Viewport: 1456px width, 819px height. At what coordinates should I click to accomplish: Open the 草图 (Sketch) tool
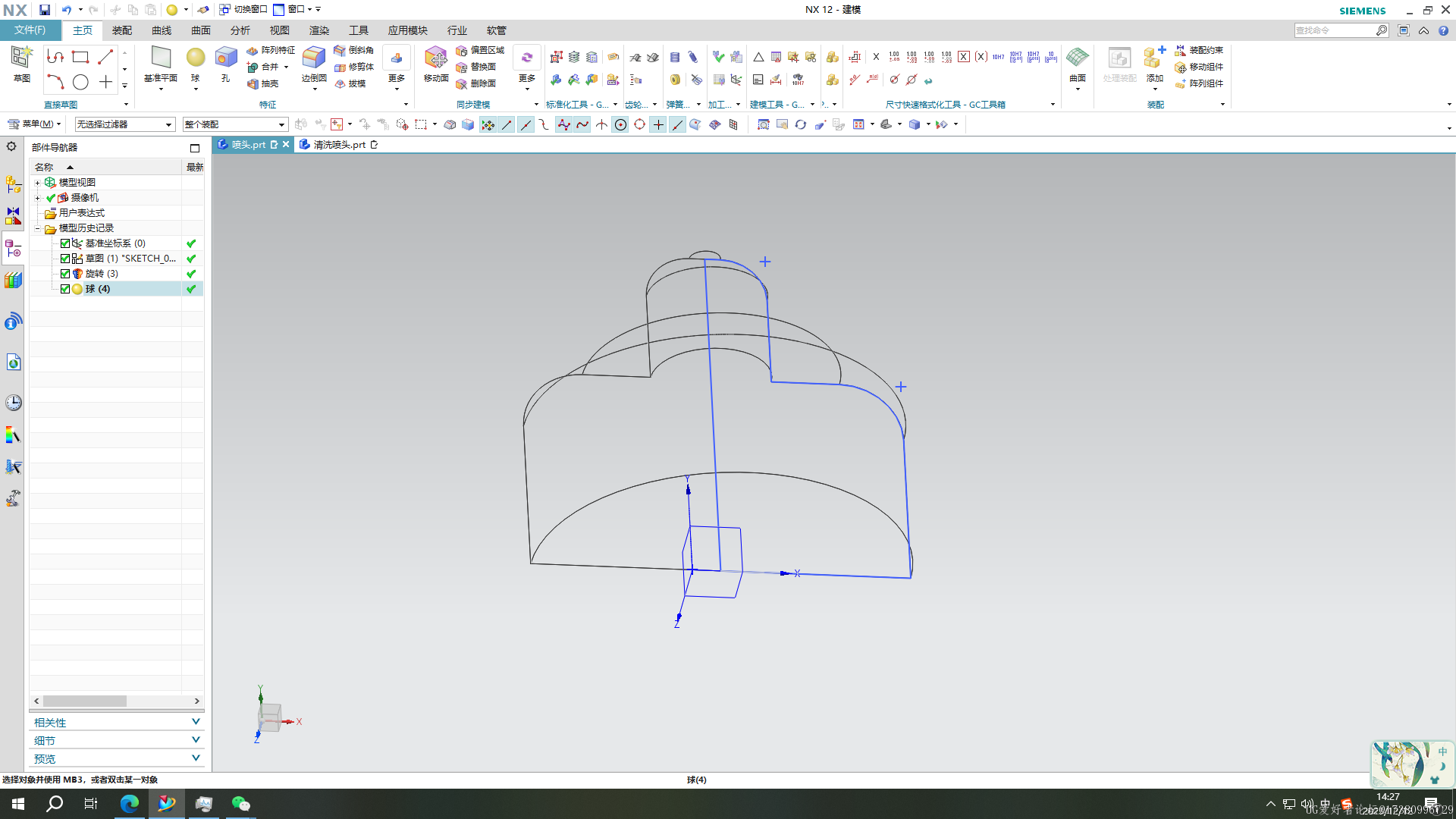pos(21,64)
